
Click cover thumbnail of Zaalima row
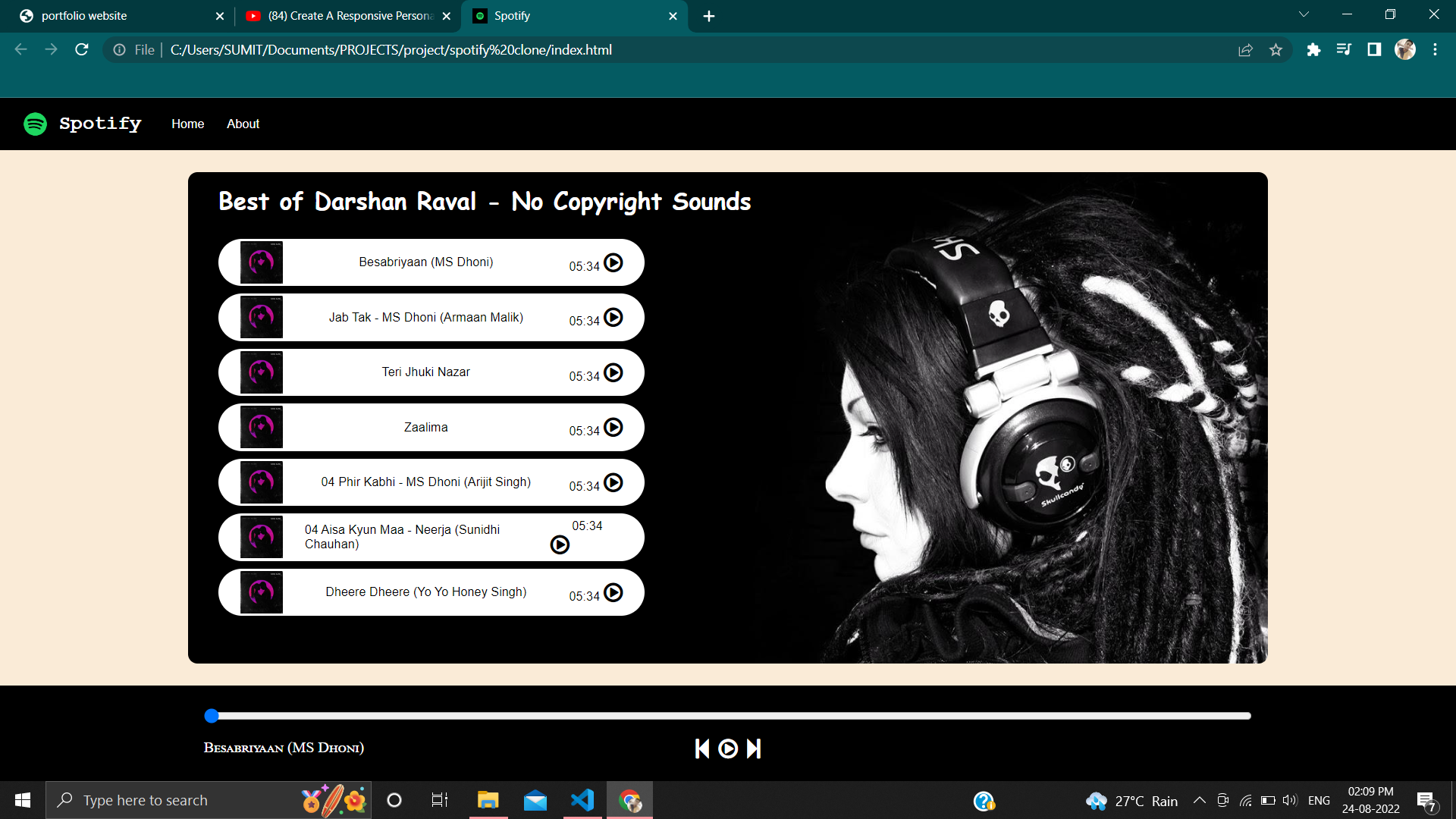coord(262,427)
